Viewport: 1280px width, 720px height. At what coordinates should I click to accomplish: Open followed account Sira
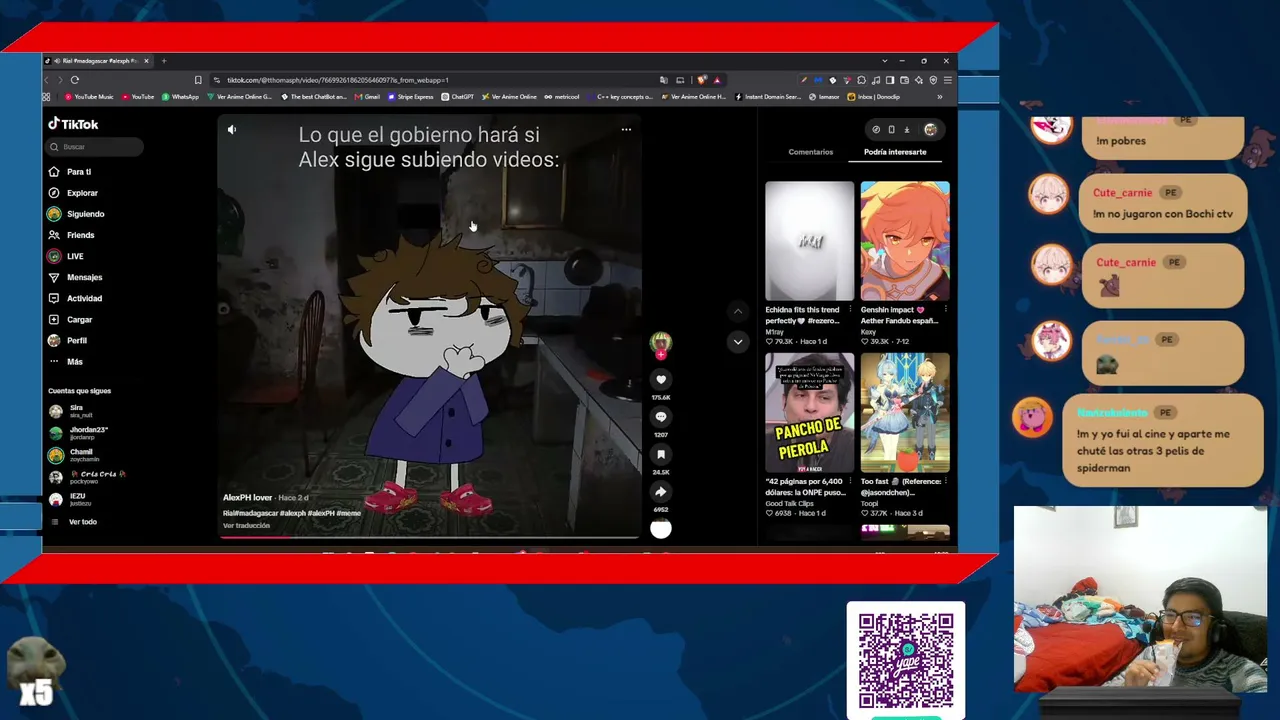coord(70,411)
